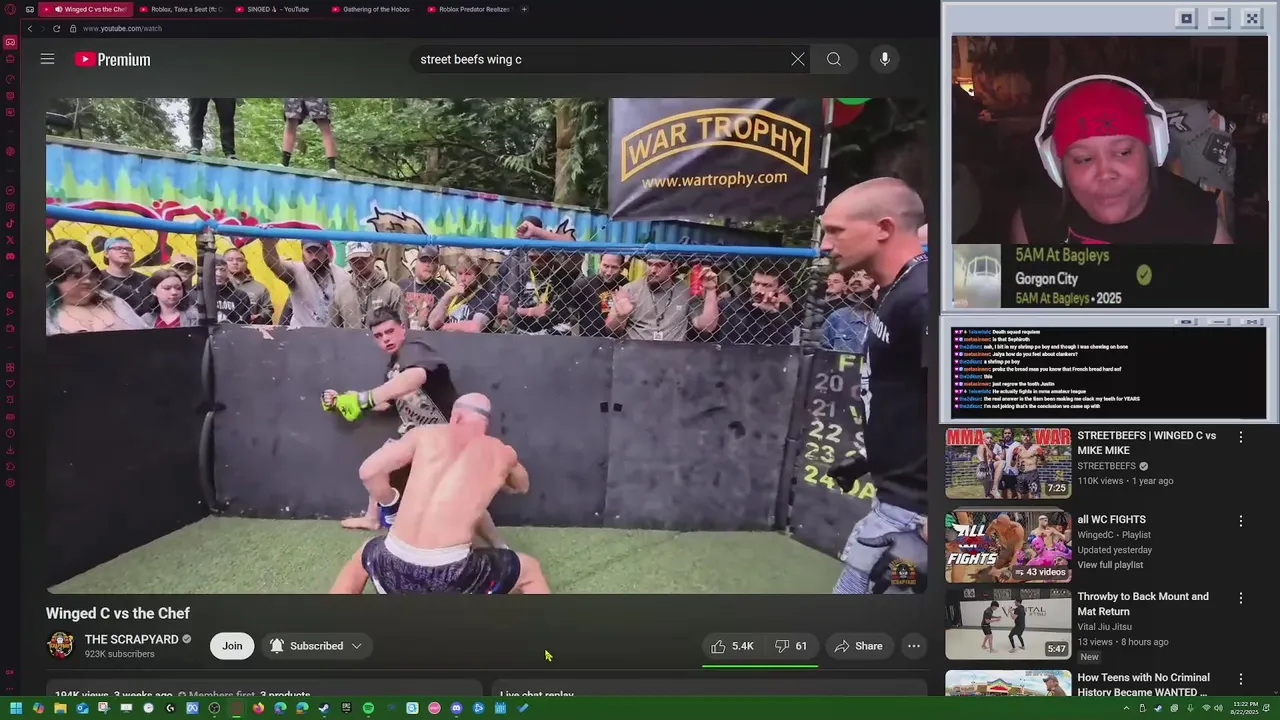The height and width of the screenshot is (720, 1280).
Task: Switch to the 'Roblox, Take a Seat' tab
Action: [x=181, y=9]
